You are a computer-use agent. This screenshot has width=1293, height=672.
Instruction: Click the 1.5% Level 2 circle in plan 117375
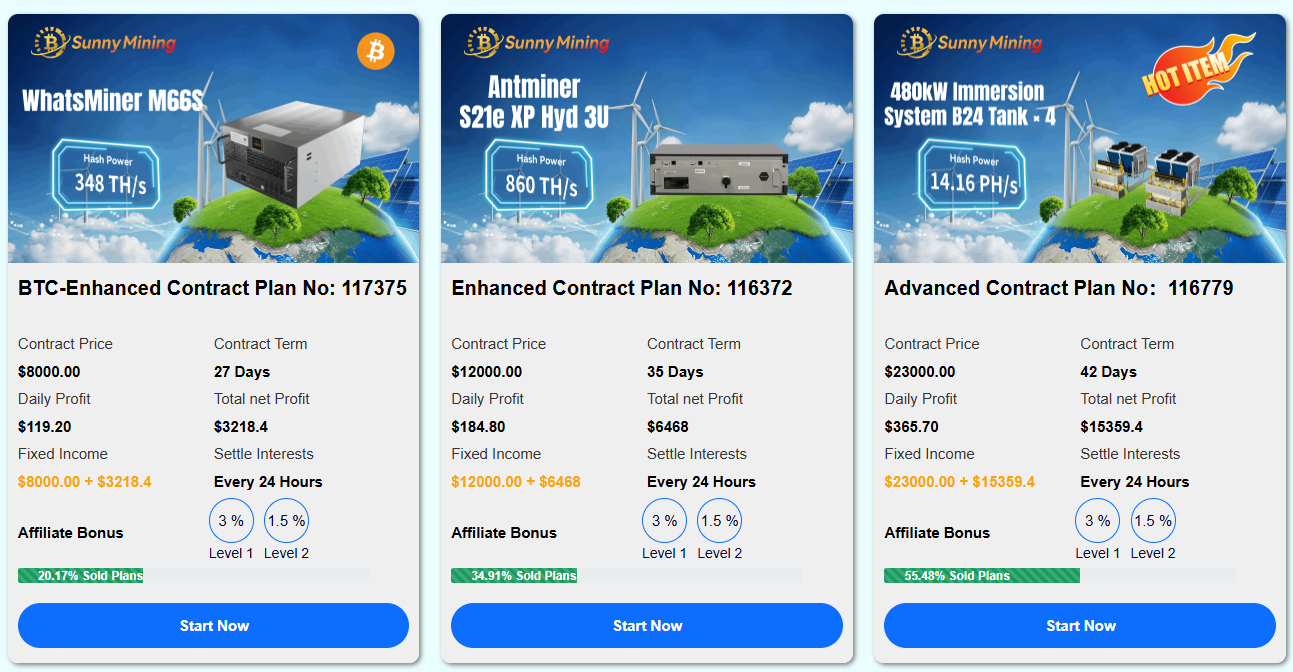[x=286, y=521]
